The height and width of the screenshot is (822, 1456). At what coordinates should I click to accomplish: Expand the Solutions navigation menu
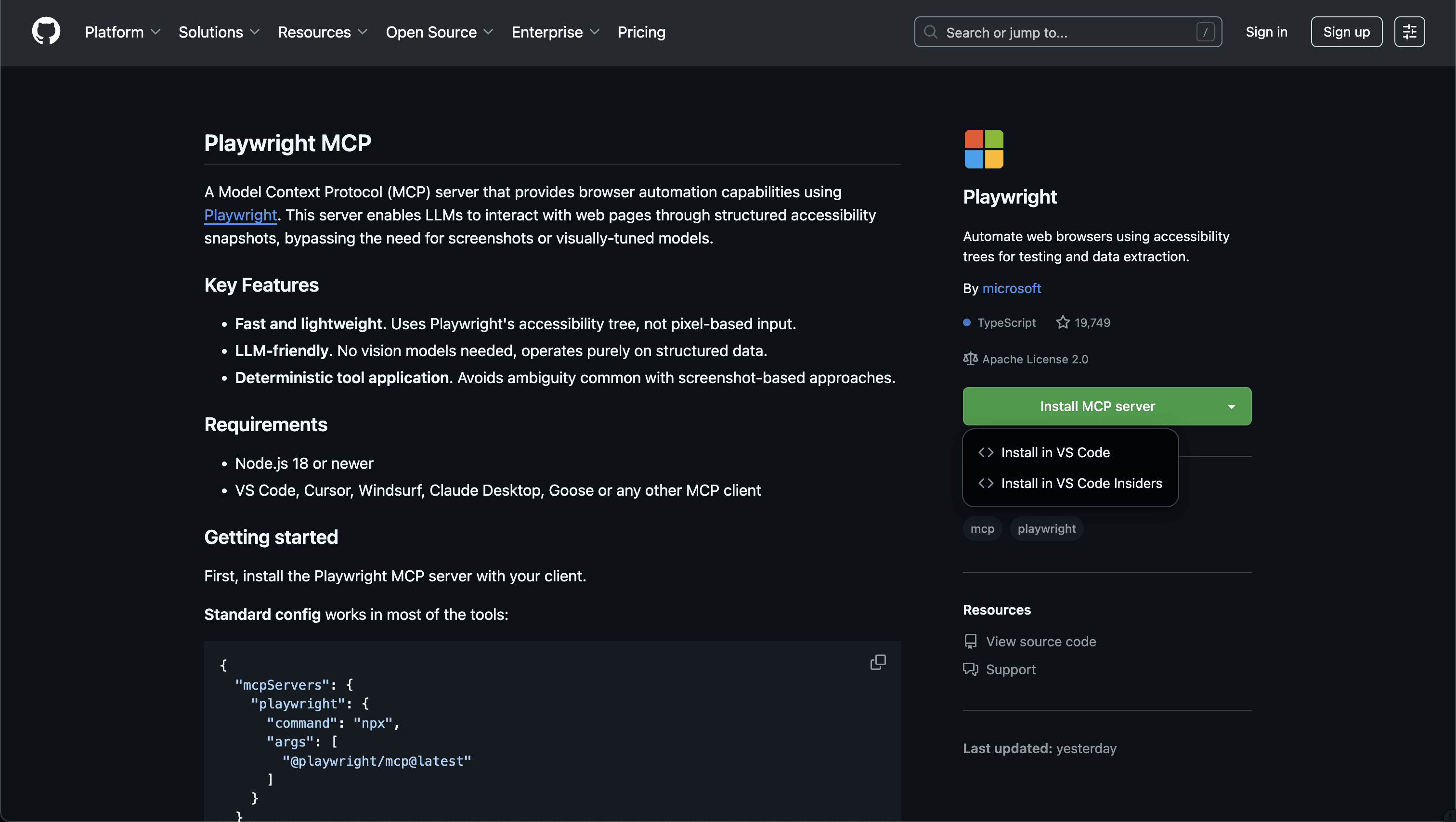click(219, 32)
